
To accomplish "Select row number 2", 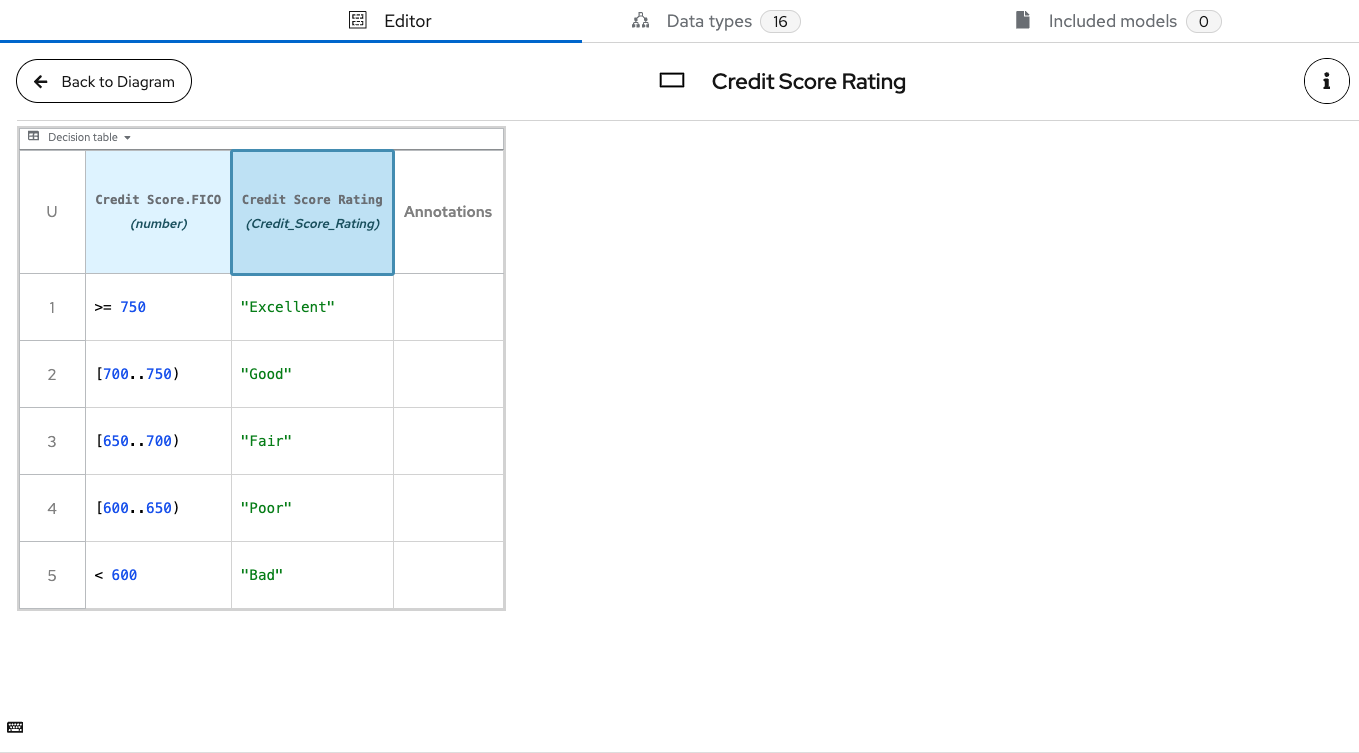I will coord(52,374).
